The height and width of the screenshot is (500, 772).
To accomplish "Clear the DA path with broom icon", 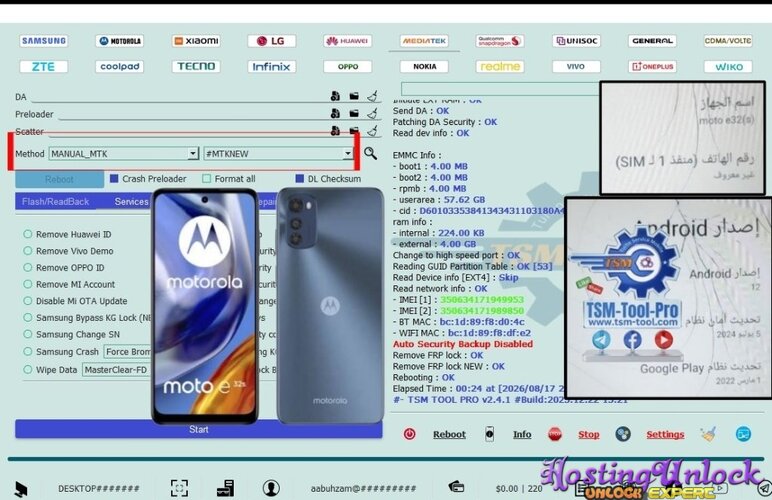I will [373, 96].
